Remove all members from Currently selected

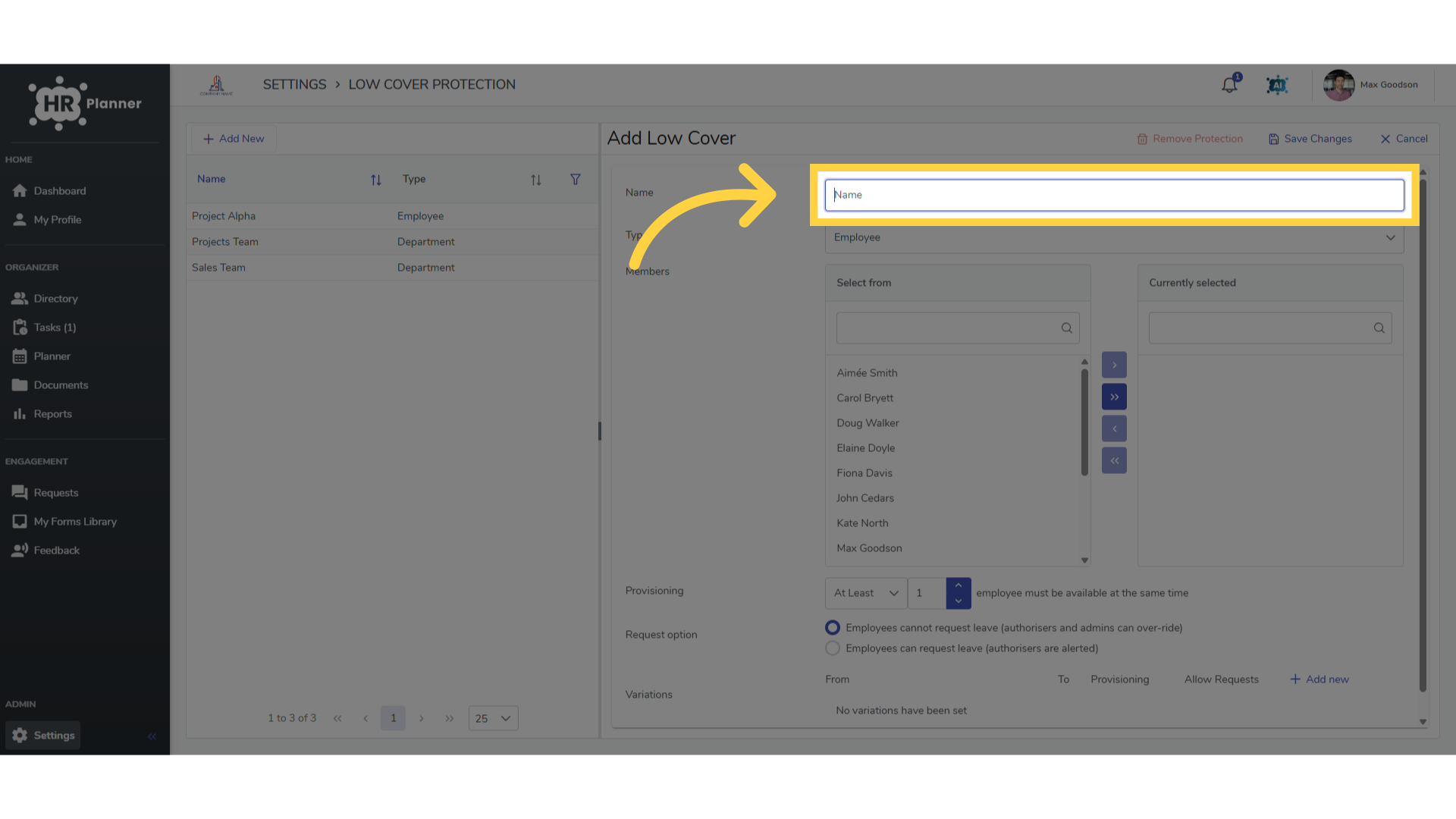pyautogui.click(x=1114, y=460)
